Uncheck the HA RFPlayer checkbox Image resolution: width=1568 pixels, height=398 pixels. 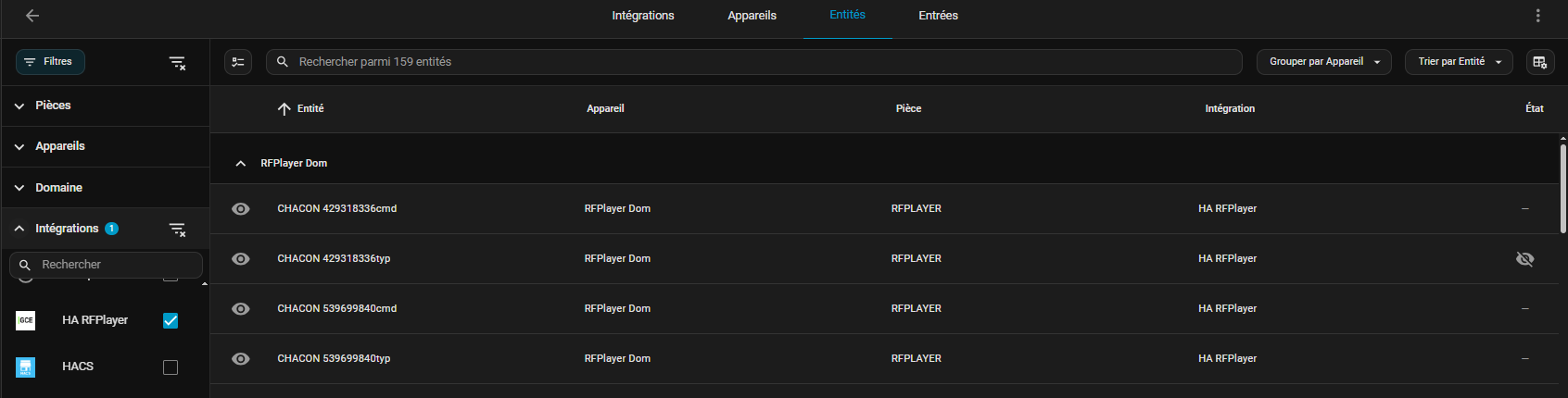click(171, 320)
